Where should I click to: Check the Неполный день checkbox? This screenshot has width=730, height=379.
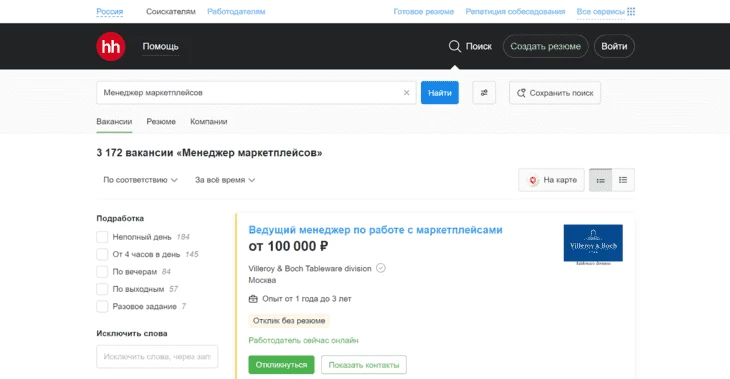[x=102, y=237]
